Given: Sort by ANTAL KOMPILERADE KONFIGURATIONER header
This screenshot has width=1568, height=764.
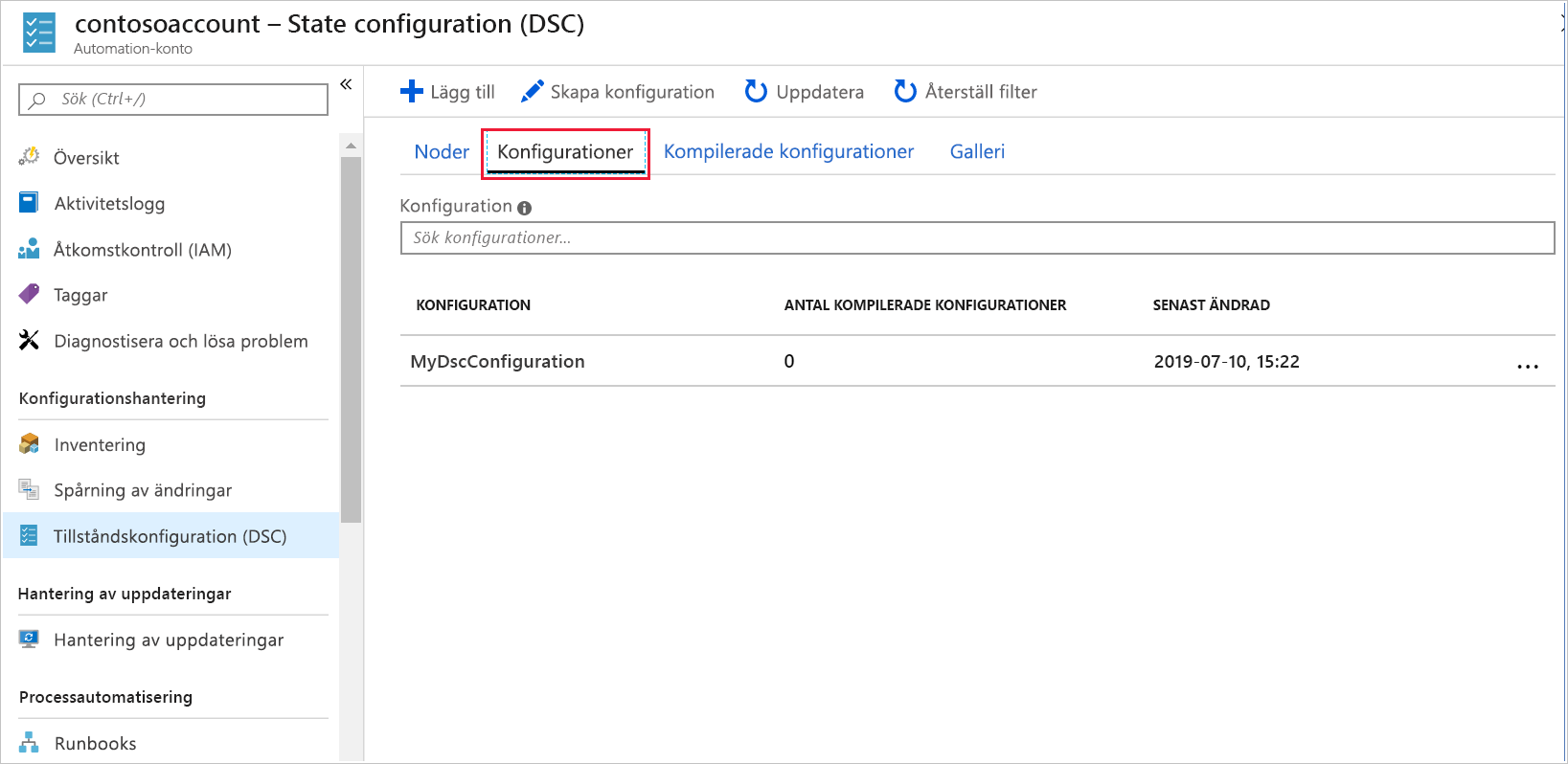Looking at the screenshot, I should pyautogui.click(x=925, y=305).
